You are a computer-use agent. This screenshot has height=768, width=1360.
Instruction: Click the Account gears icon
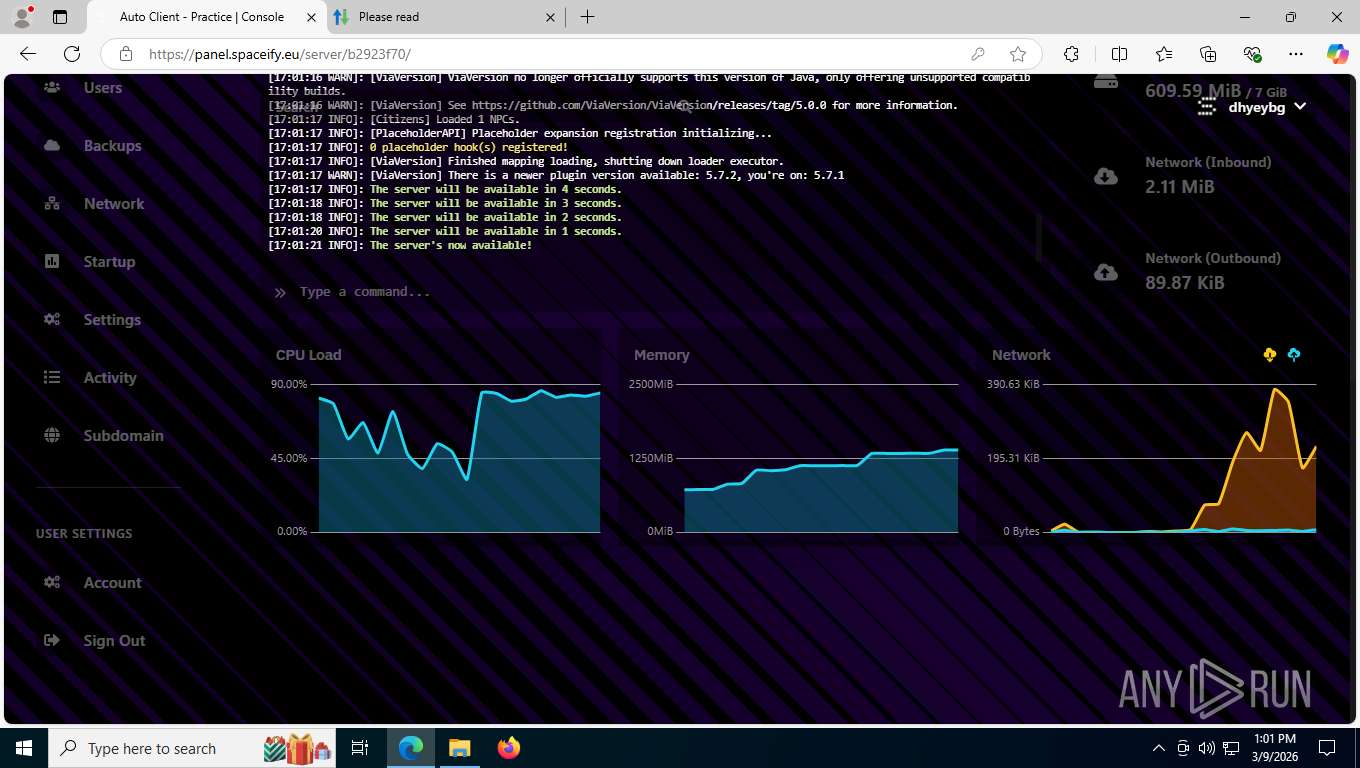(52, 583)
